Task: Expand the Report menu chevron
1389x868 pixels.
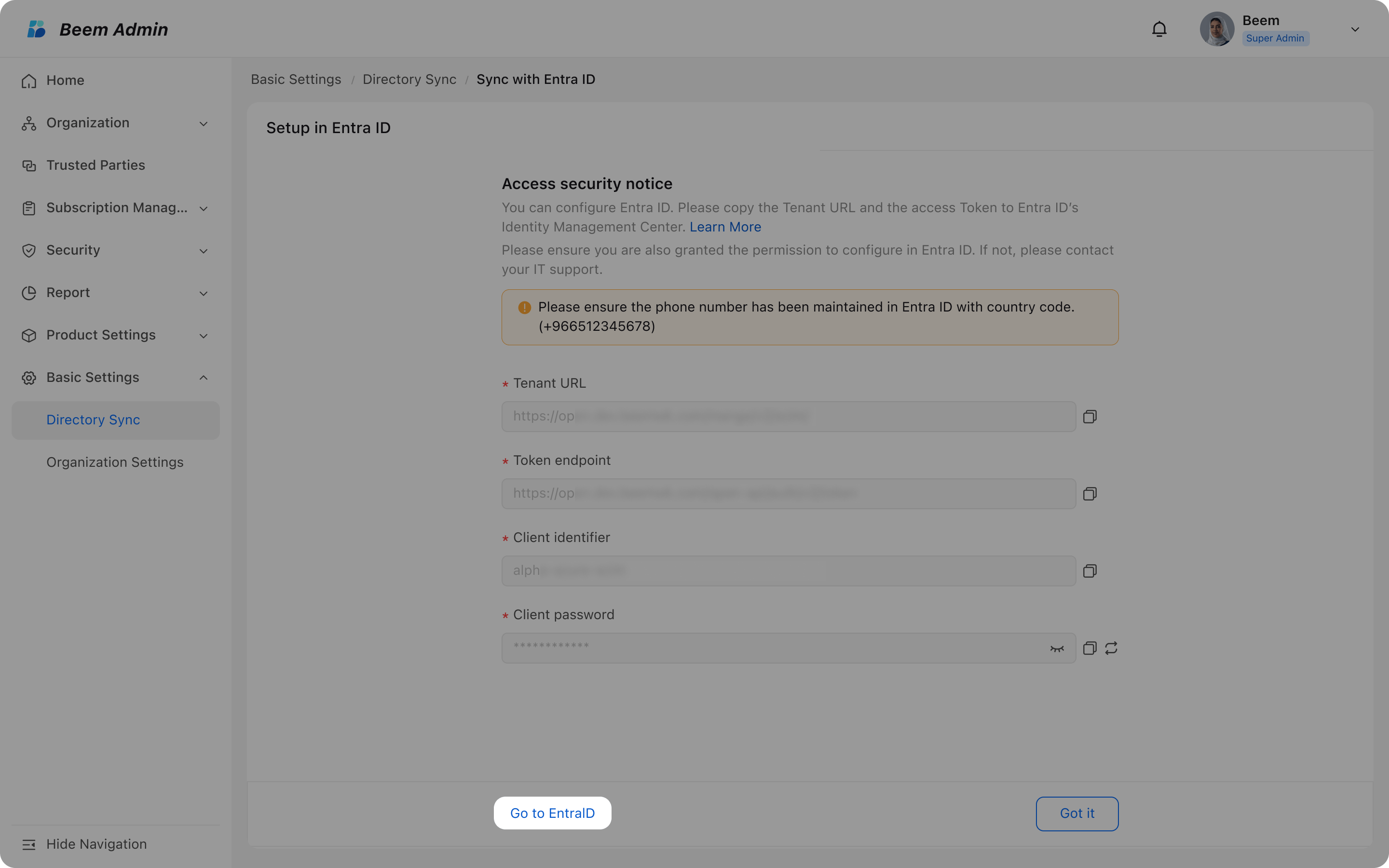Action: pos(203,293)
